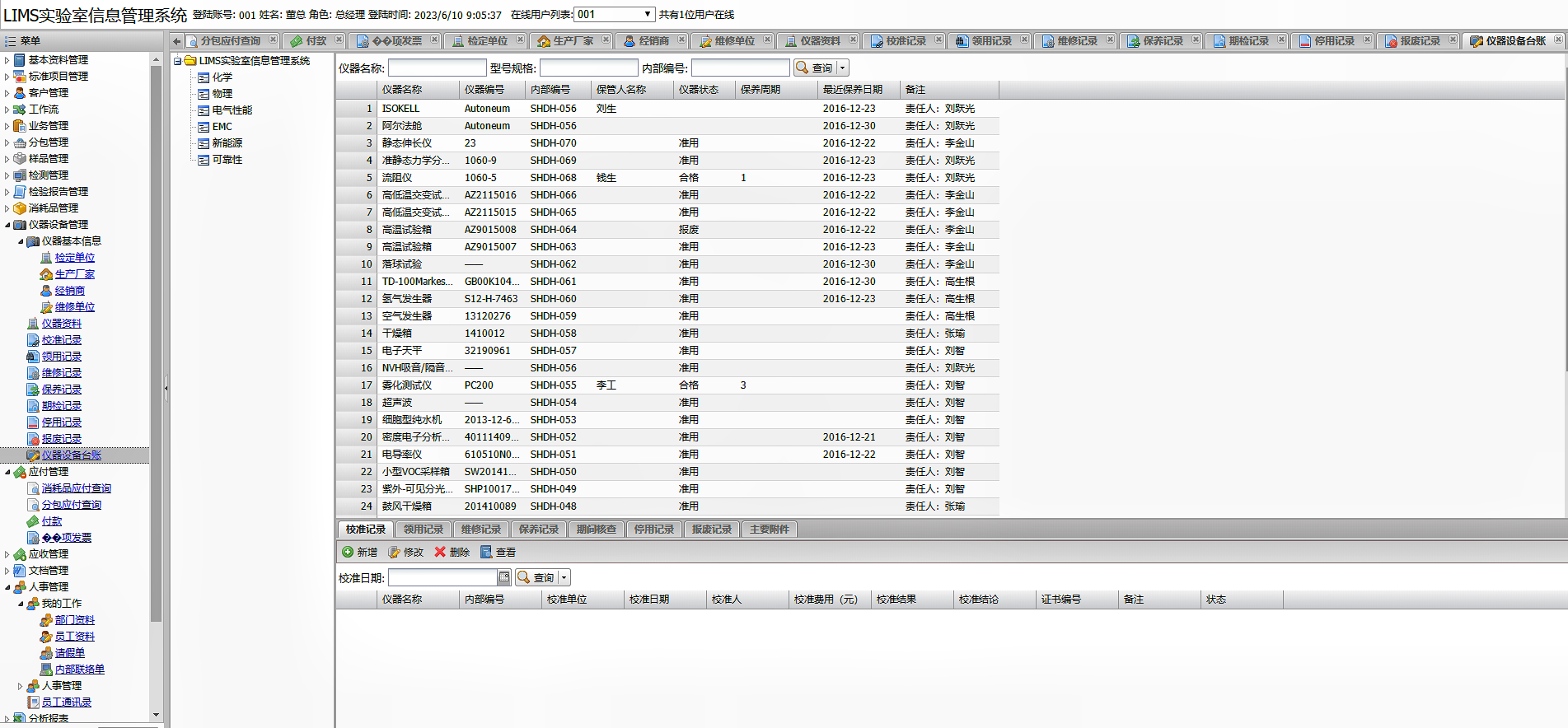Select the 物理 tree item
This screenshot has height=728, width=1568.
[222, 94]
